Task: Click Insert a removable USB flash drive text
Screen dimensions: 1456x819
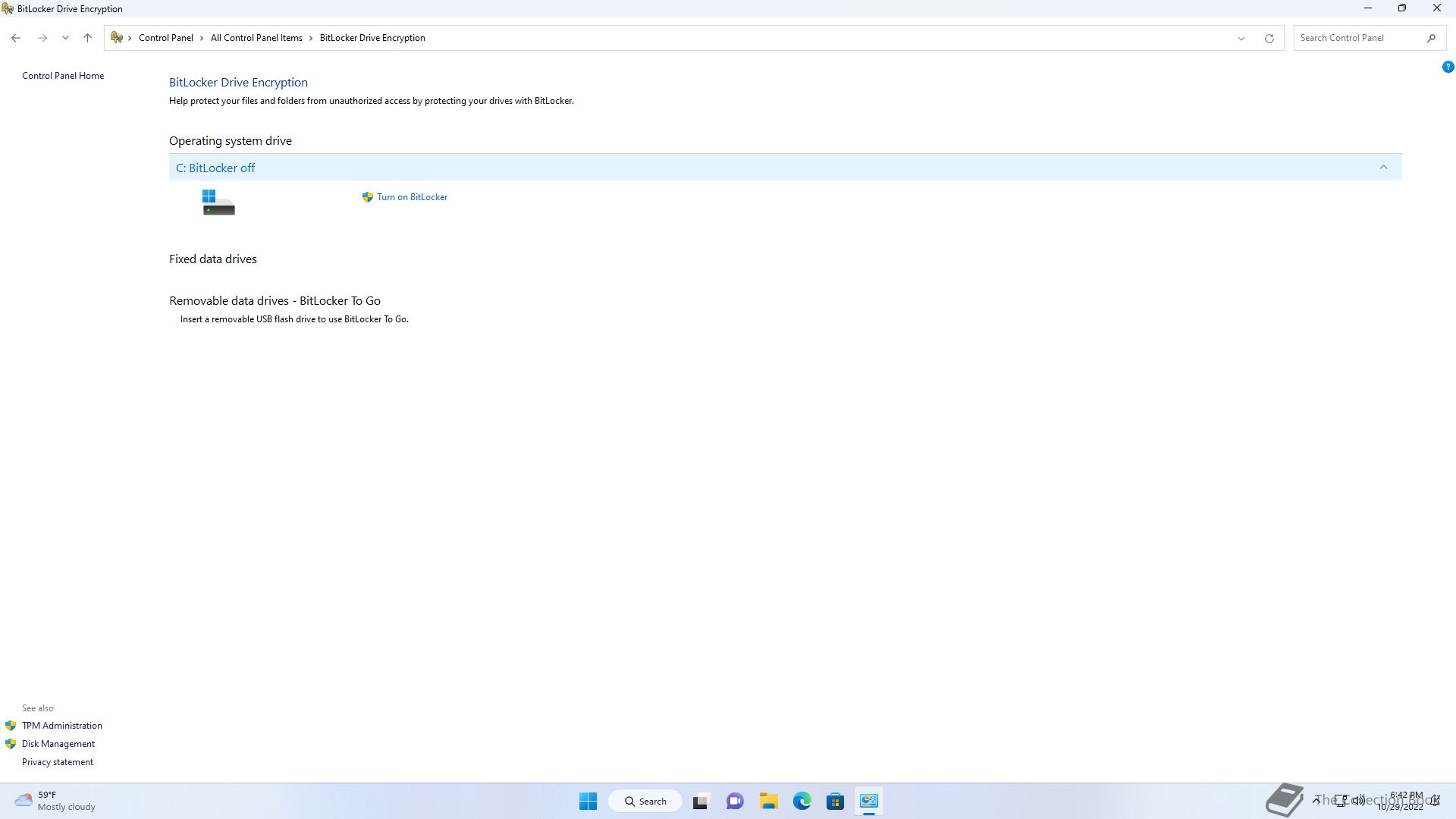Action: (294, 319)
